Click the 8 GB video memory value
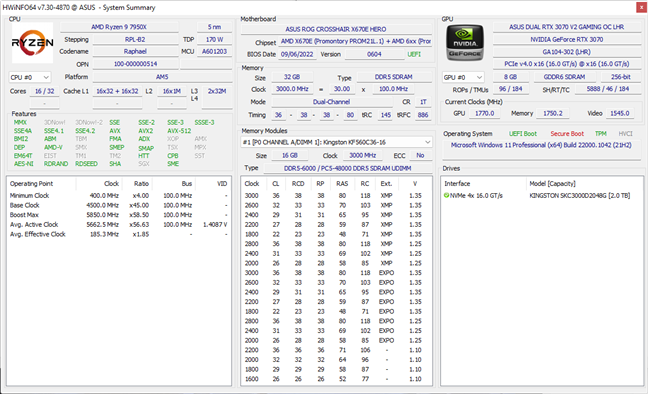The width and height of the screenshot is (648, 394). click(x=510, y=77)
